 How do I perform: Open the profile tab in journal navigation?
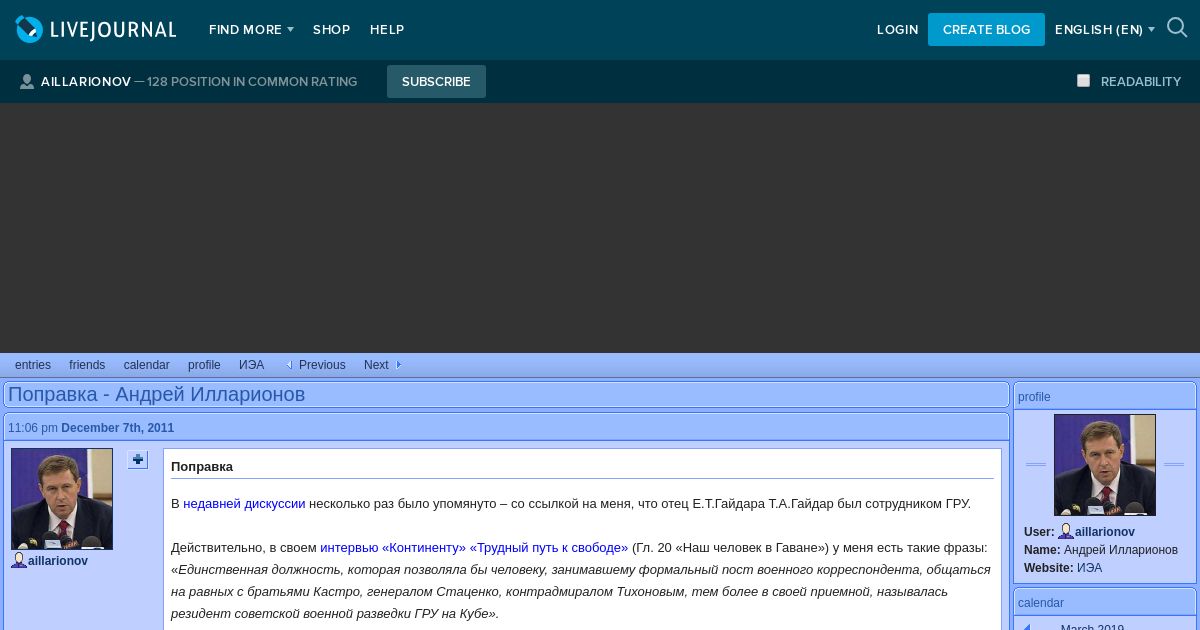tap(204, 365)
